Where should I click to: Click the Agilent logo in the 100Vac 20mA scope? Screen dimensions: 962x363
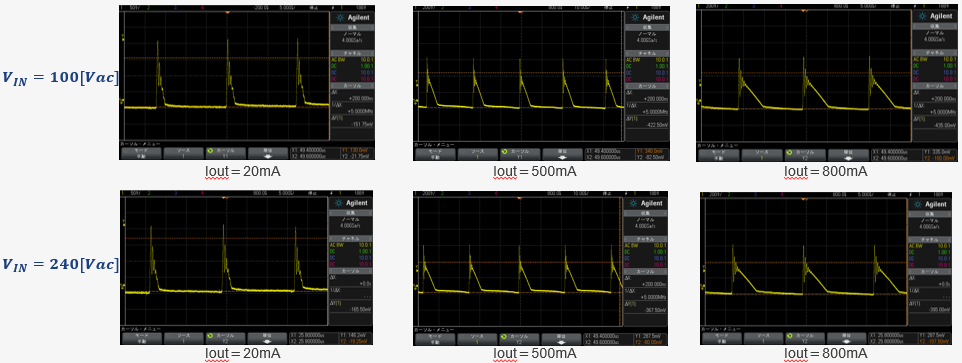coord(351,18)
